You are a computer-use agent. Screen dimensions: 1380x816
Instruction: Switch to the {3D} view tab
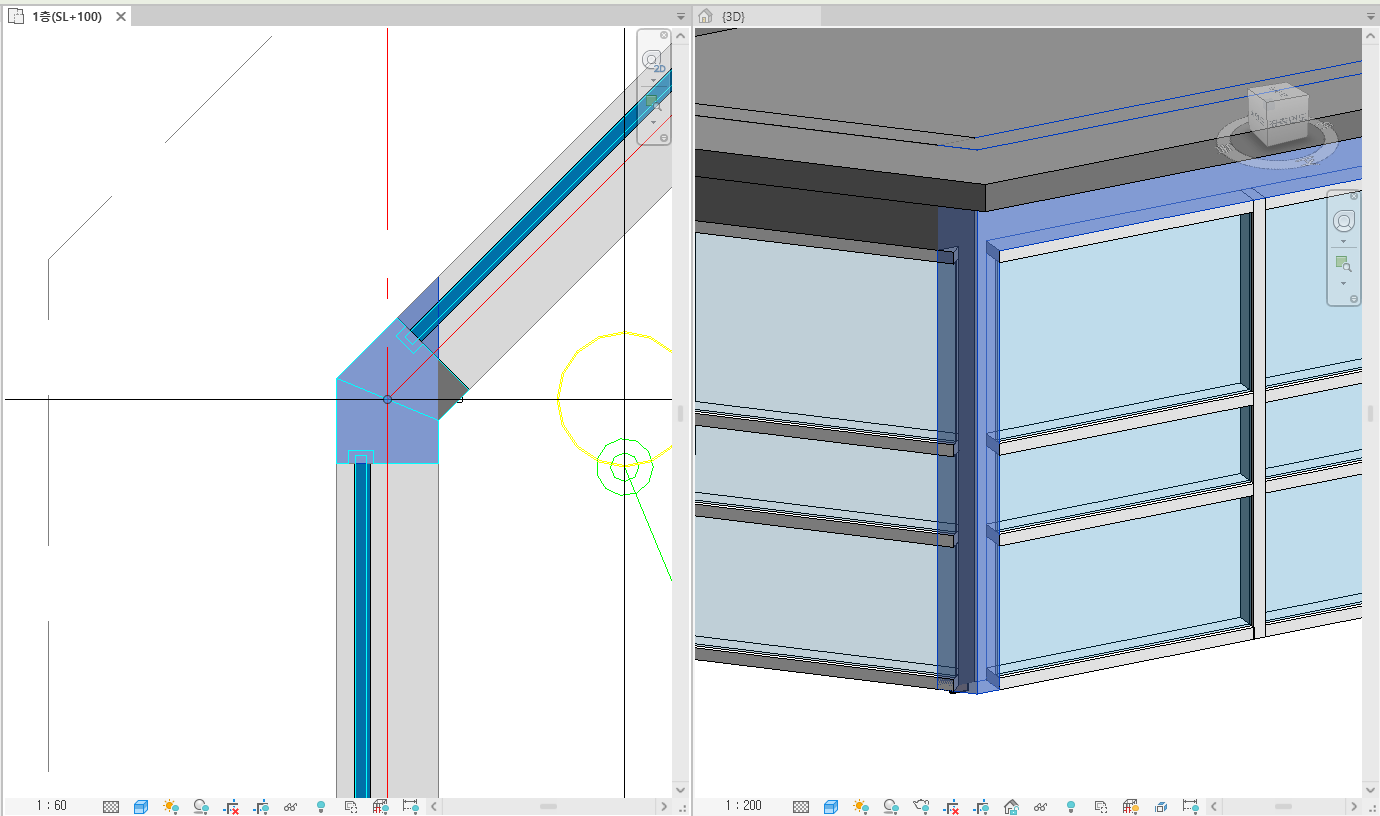pos(733,17)
